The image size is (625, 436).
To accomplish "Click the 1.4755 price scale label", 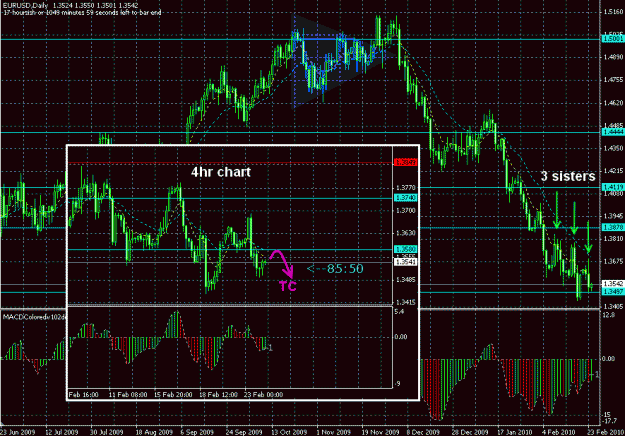I will [x=613, y=80].
